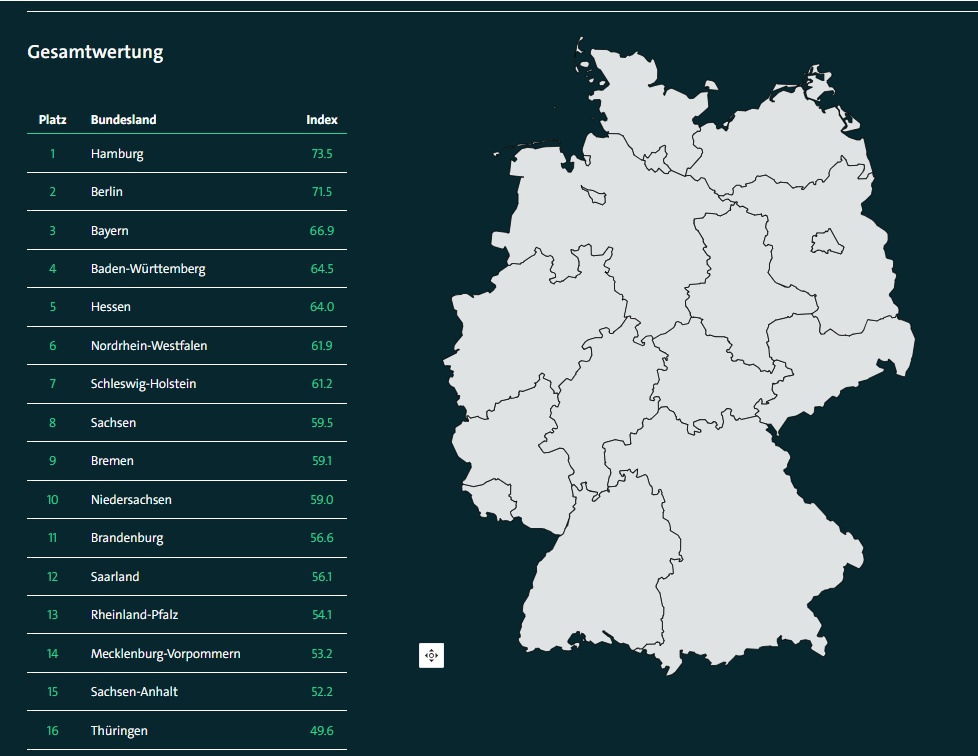Select the Hamburg row in the table
This screenshot has height=756, width=978.
[x=187, y=153]
